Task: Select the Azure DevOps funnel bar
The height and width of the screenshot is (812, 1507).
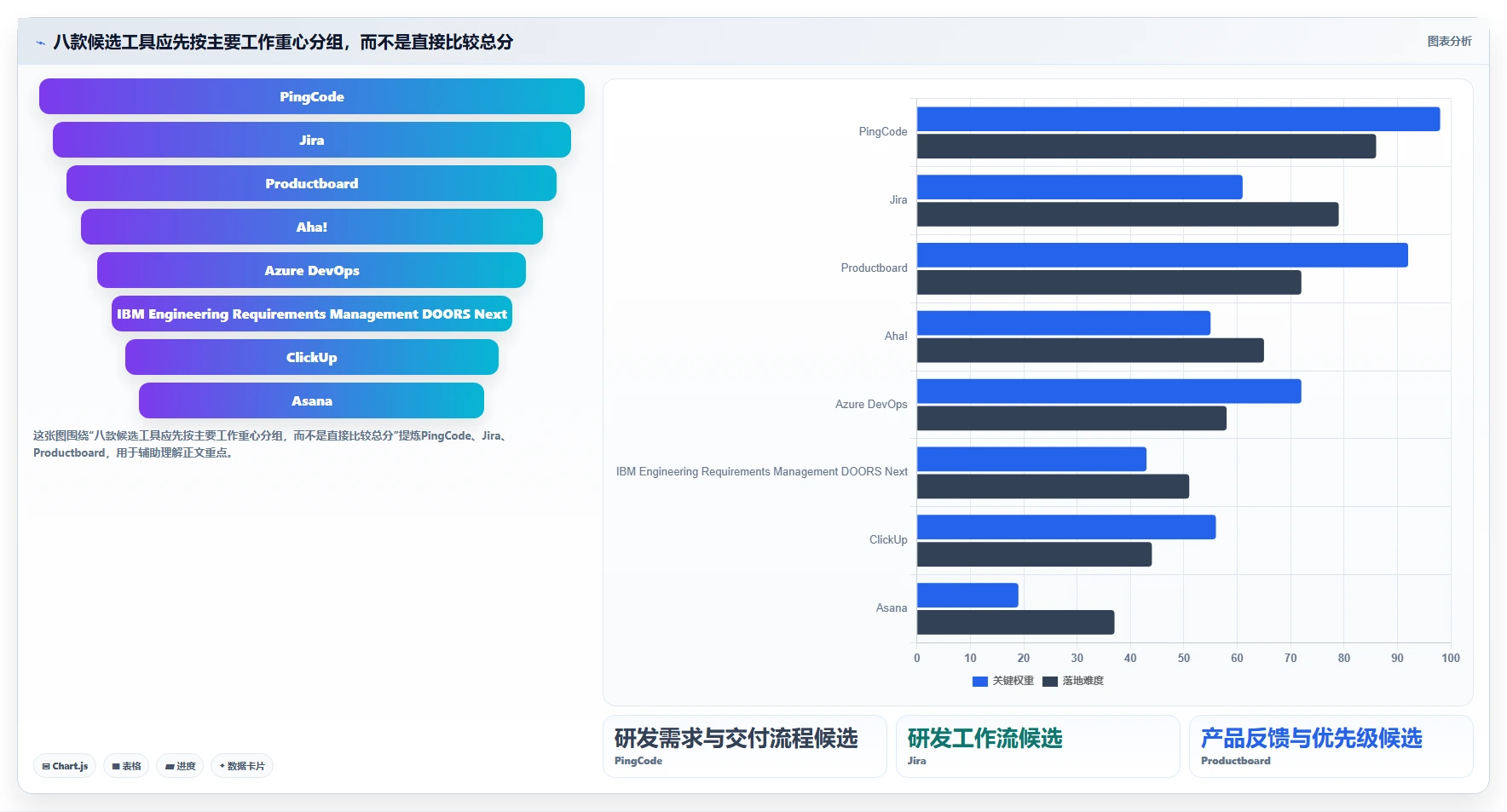Action: point(312,270)
